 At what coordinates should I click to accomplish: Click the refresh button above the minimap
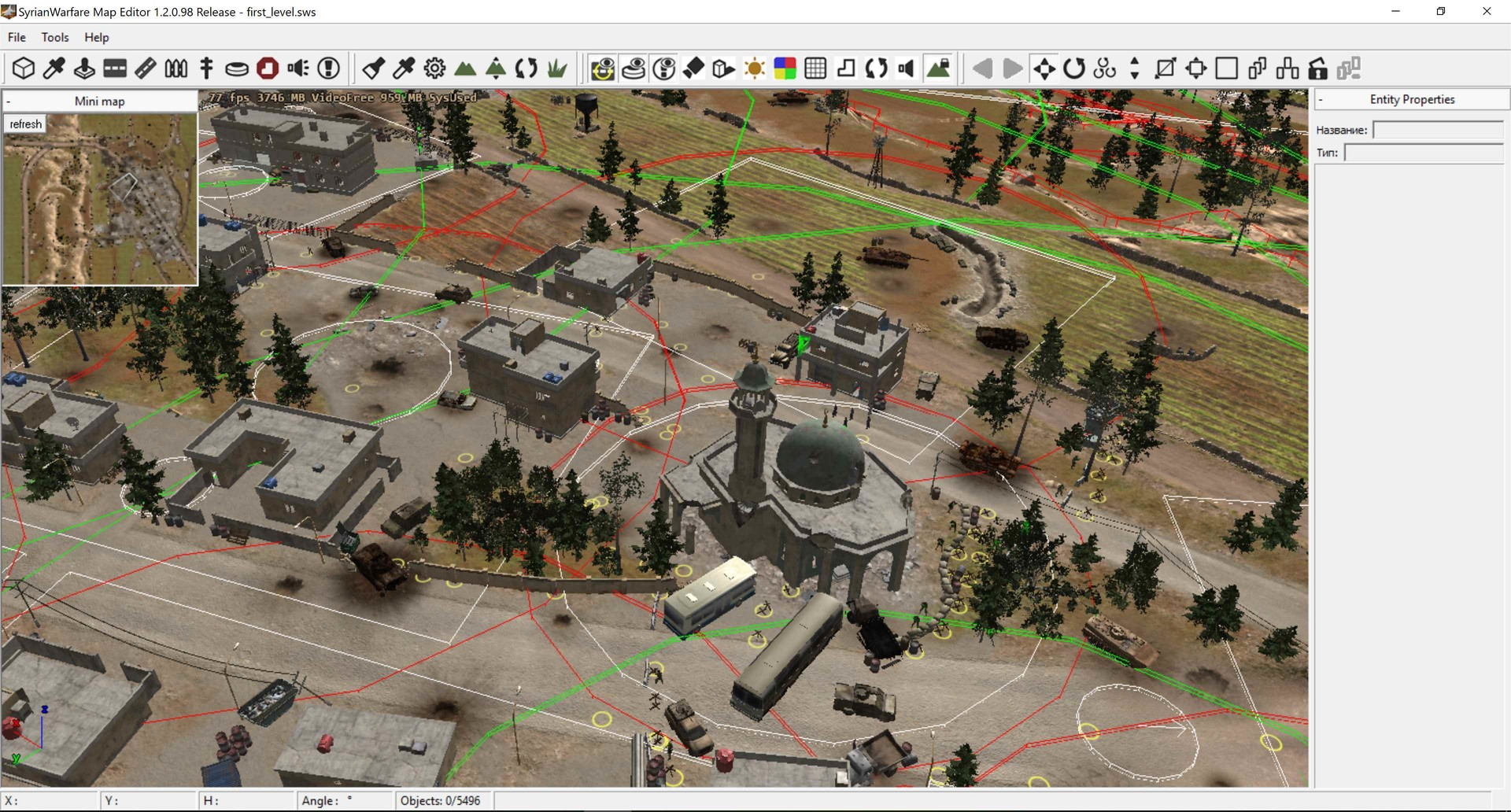[x=25, y=124]
